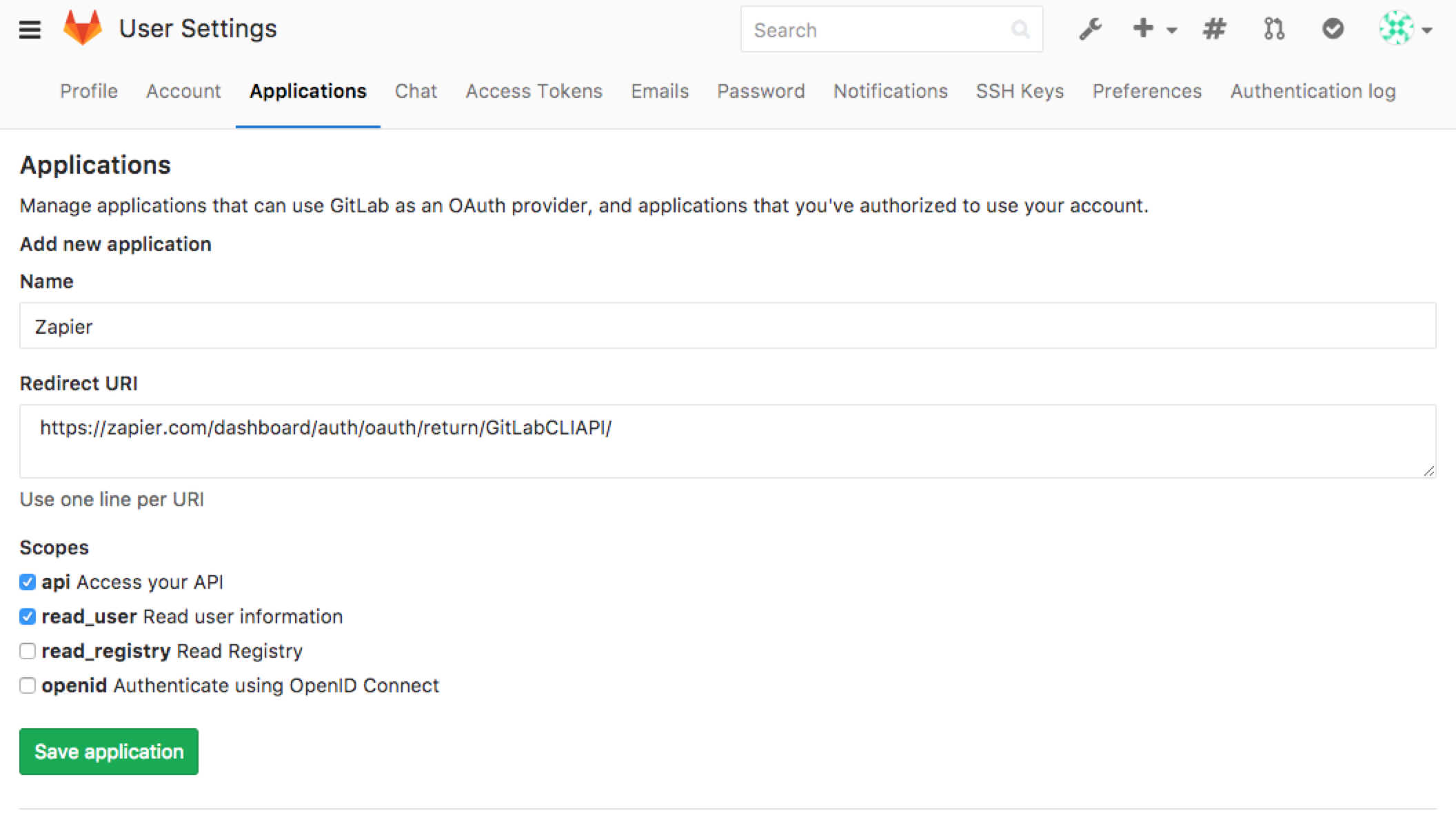Click 'Authenticate using OpenID Connect' label text

point(276,685)
